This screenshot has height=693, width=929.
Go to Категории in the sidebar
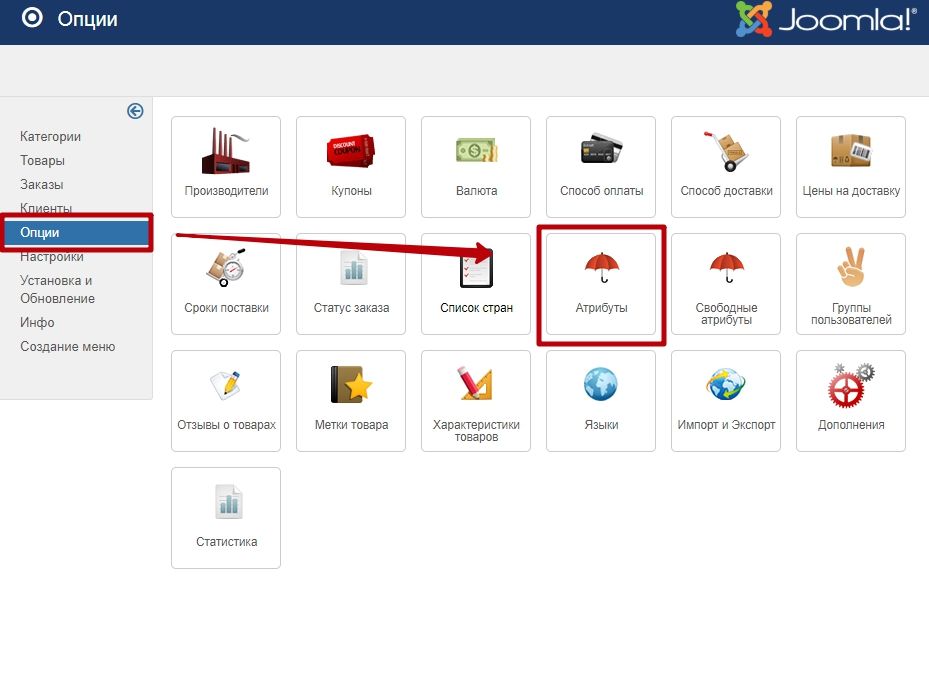tap(50, 136)
